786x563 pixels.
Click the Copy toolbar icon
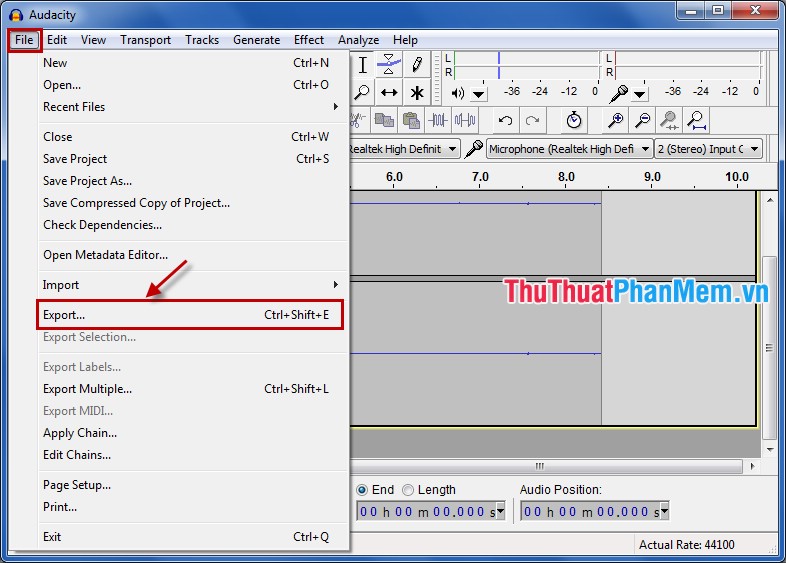[x=384, y=120]
